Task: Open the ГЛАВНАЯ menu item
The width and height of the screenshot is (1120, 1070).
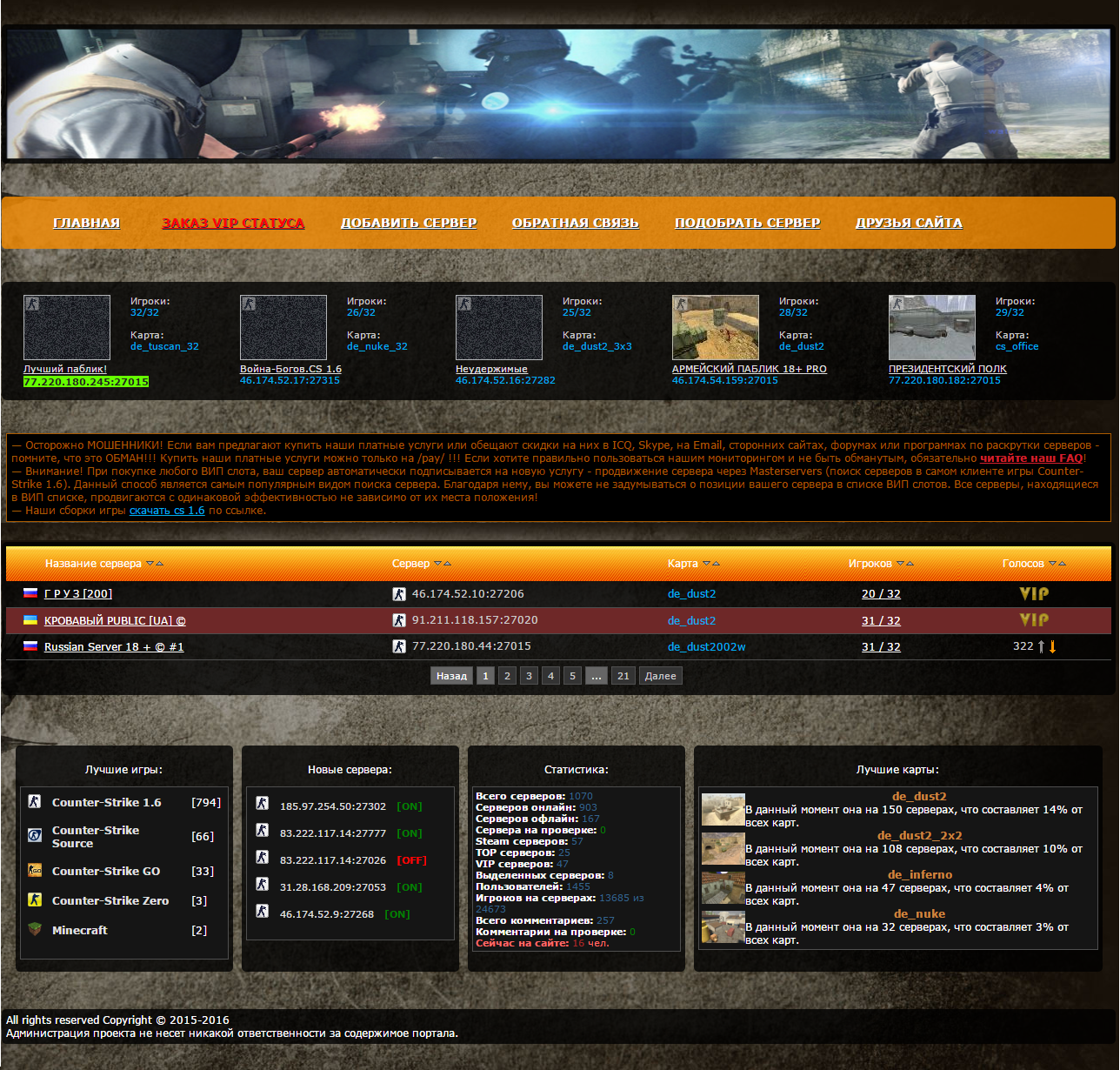Action: click(87, 223)
